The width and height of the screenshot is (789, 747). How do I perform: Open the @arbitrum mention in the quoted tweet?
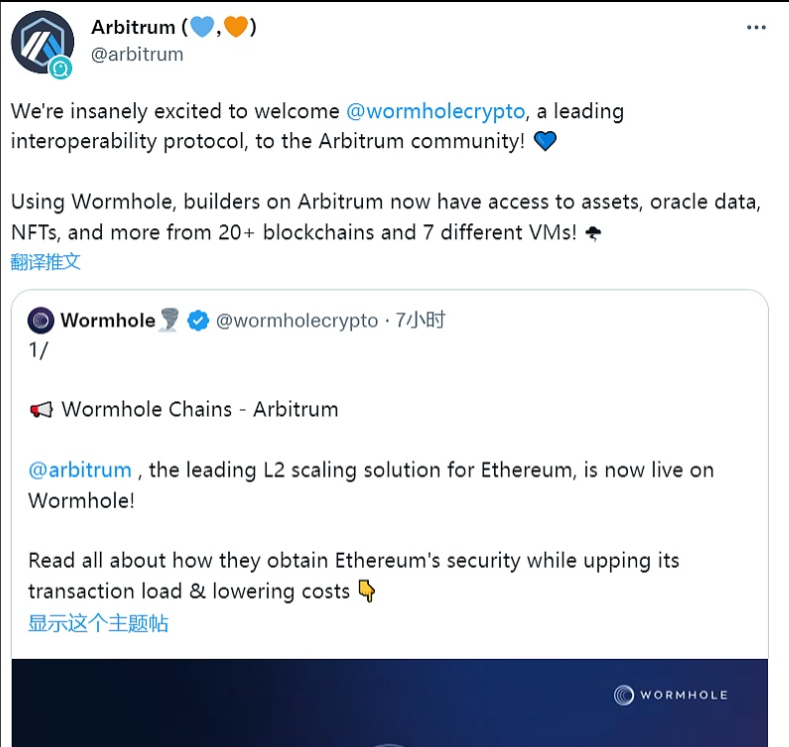[x=80, y=470]
